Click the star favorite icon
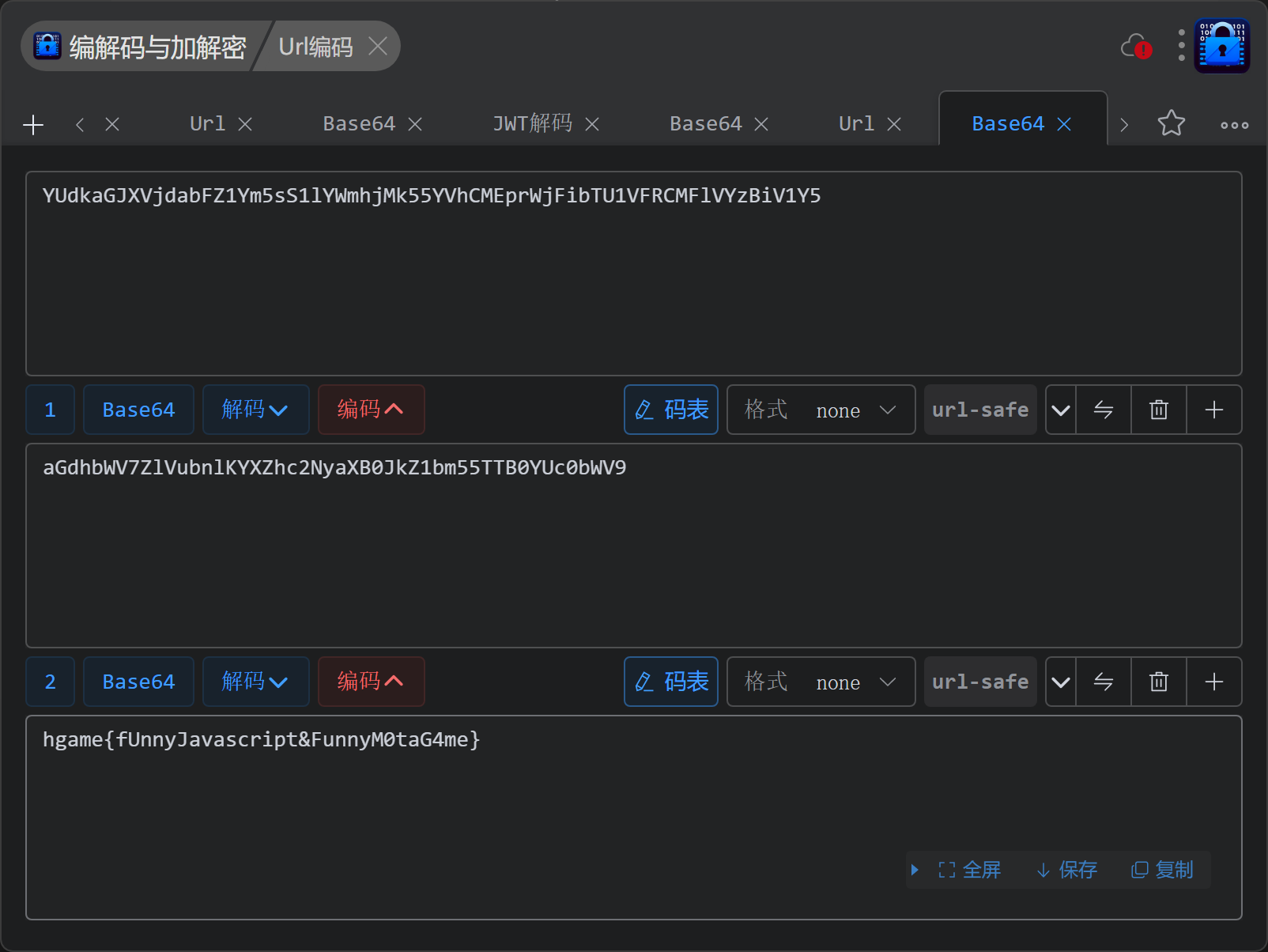This screenshot has width=1268, height=952. pyautogui.click(x=1171, y=123)
